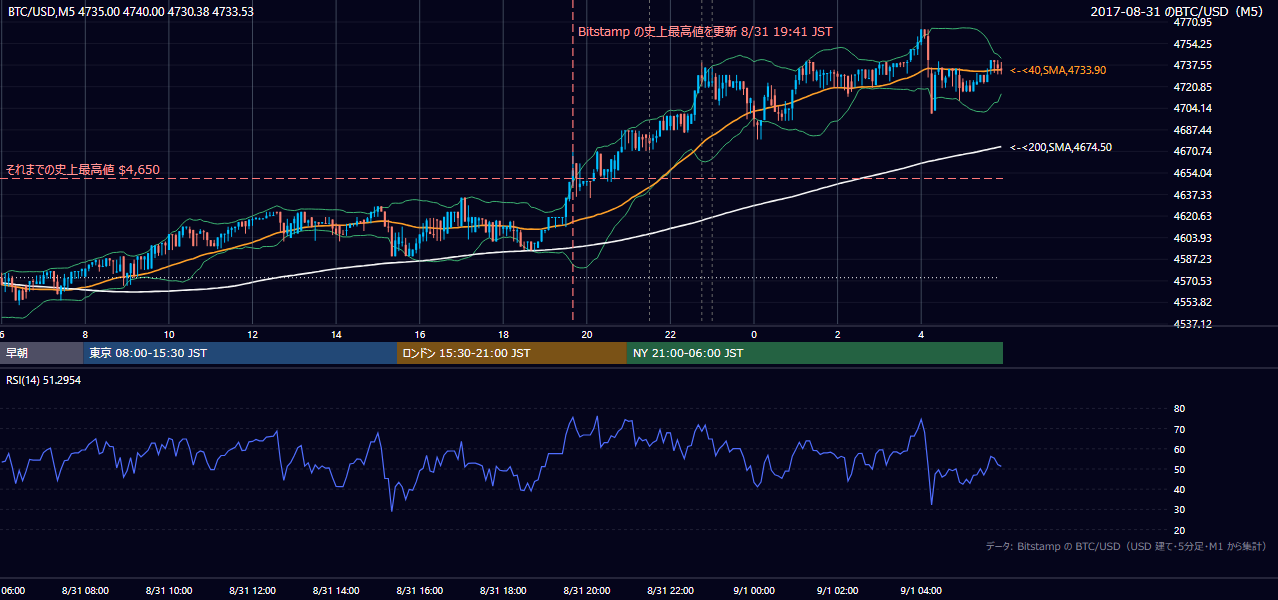This screenshot has height=600, width=1278.
Task: Click the bottom date label 8/31 16:00
Action: pyautogui.click(x=419, y=591)
